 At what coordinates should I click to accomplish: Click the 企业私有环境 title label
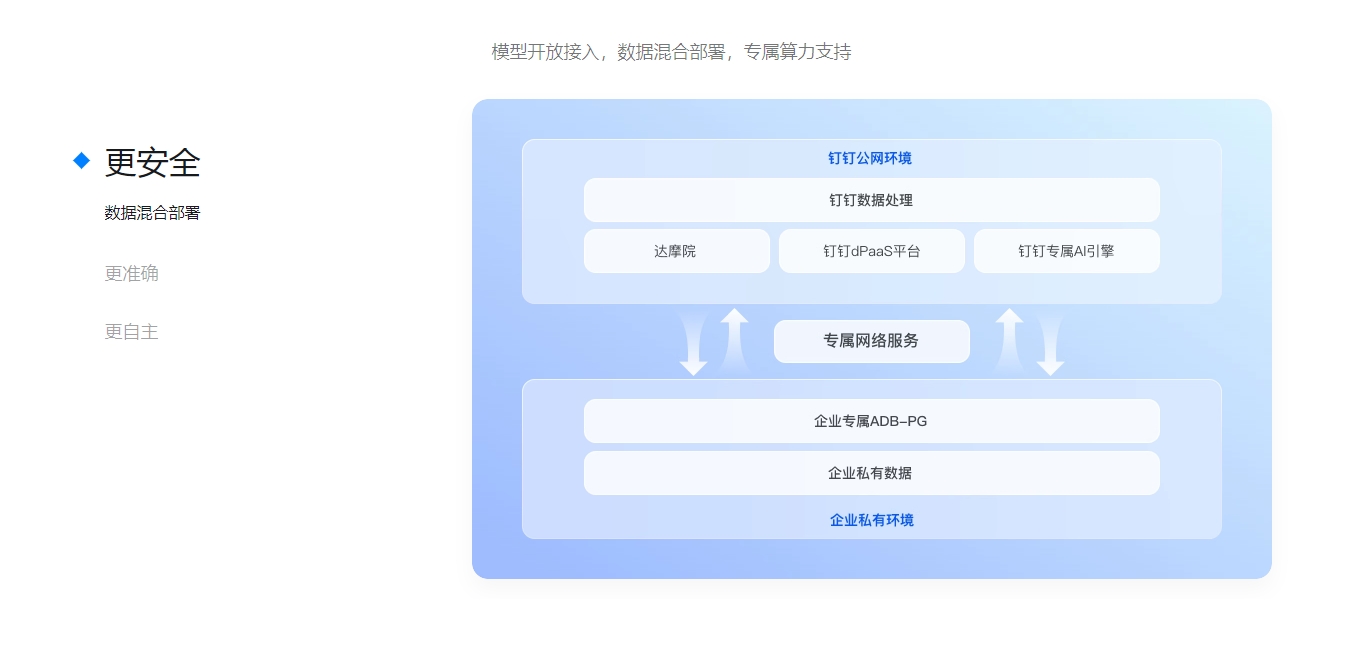(x=871, y=520)
